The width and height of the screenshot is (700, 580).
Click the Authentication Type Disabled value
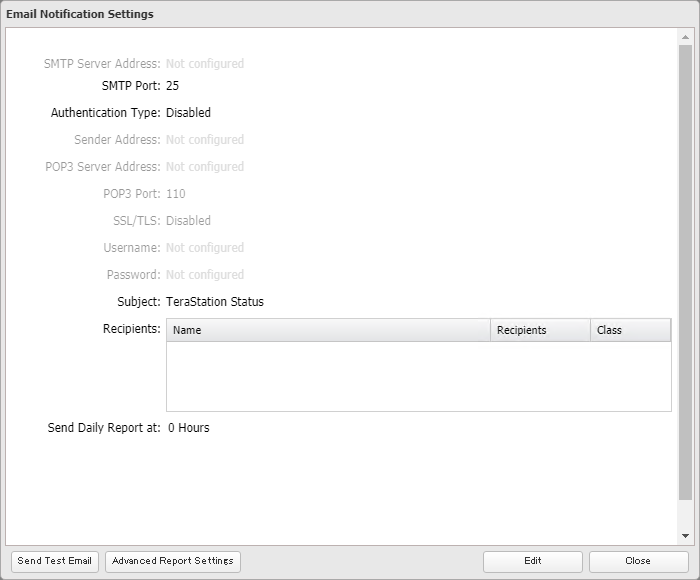pos(188,113)
